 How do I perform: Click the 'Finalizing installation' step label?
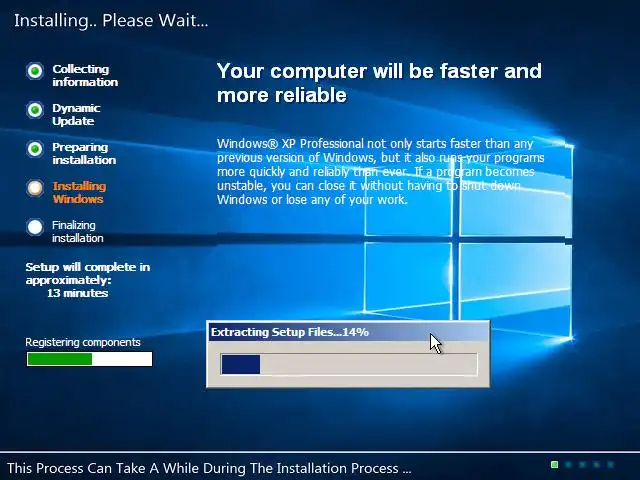78,231
